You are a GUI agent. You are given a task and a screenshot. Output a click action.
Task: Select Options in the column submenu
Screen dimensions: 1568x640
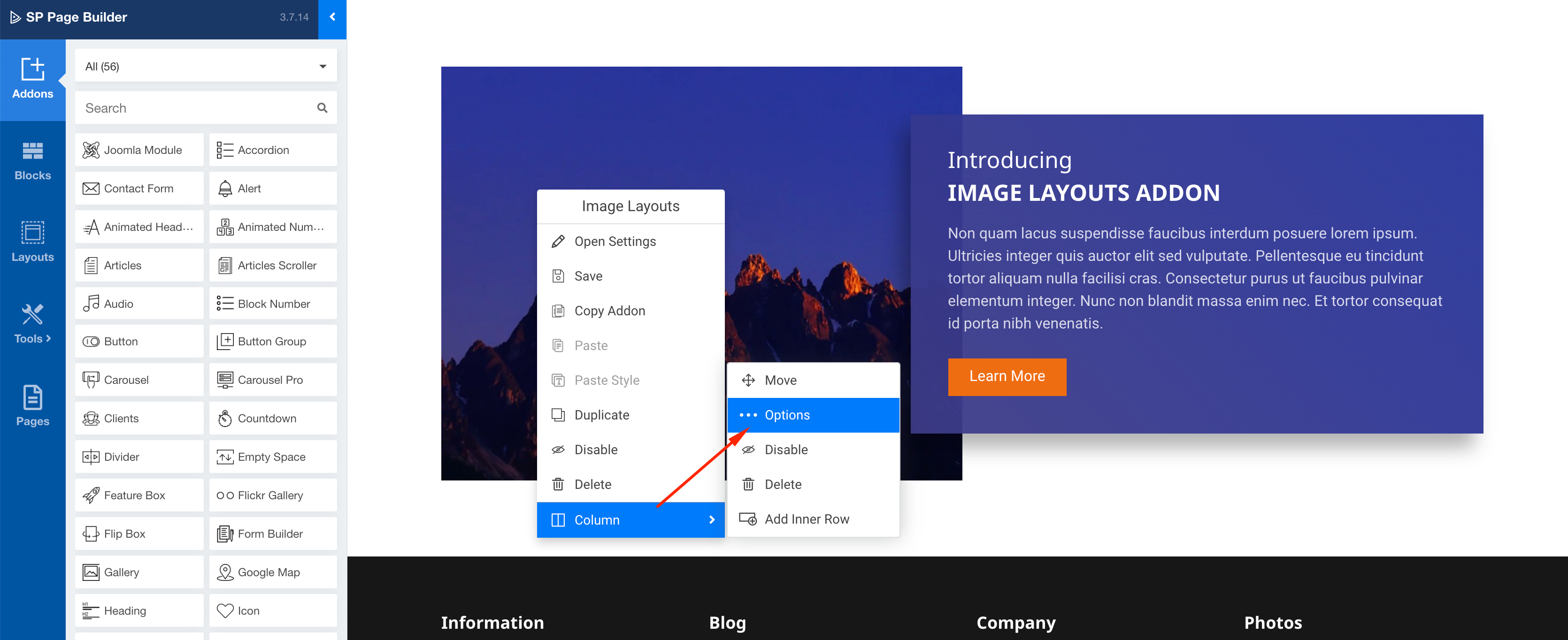[786, 415]
